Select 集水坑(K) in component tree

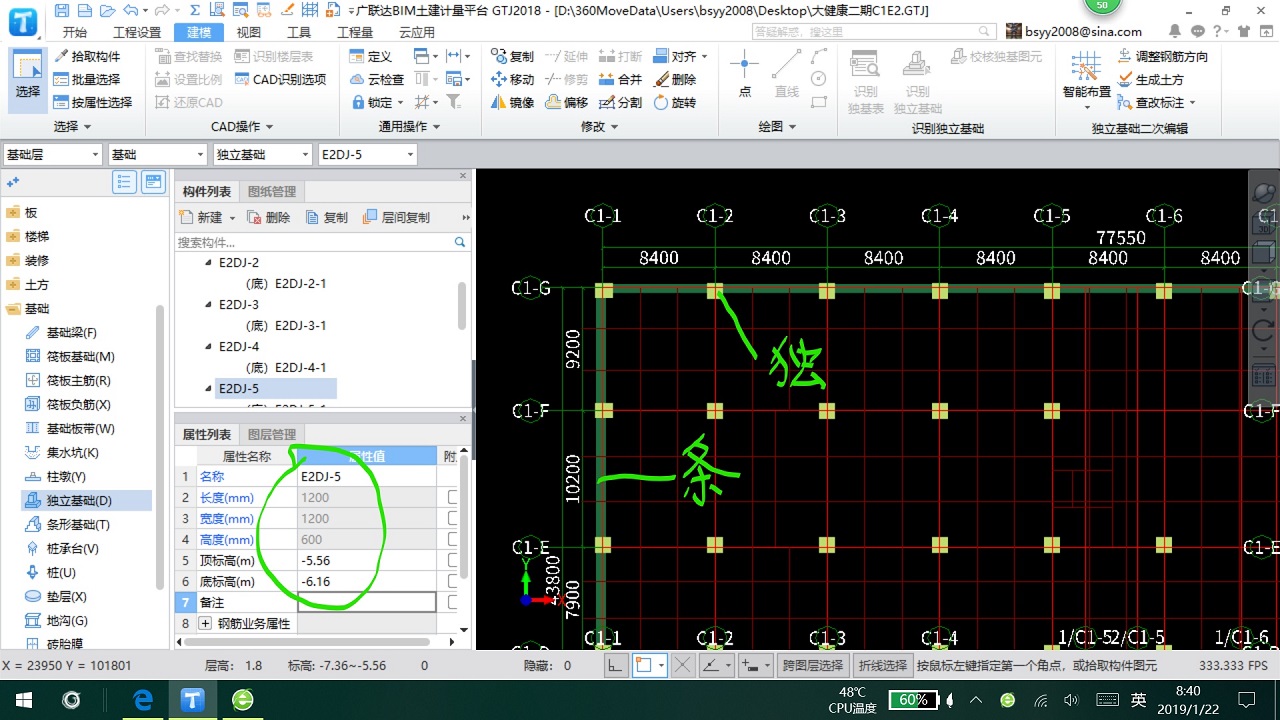(x=62, y=453)
